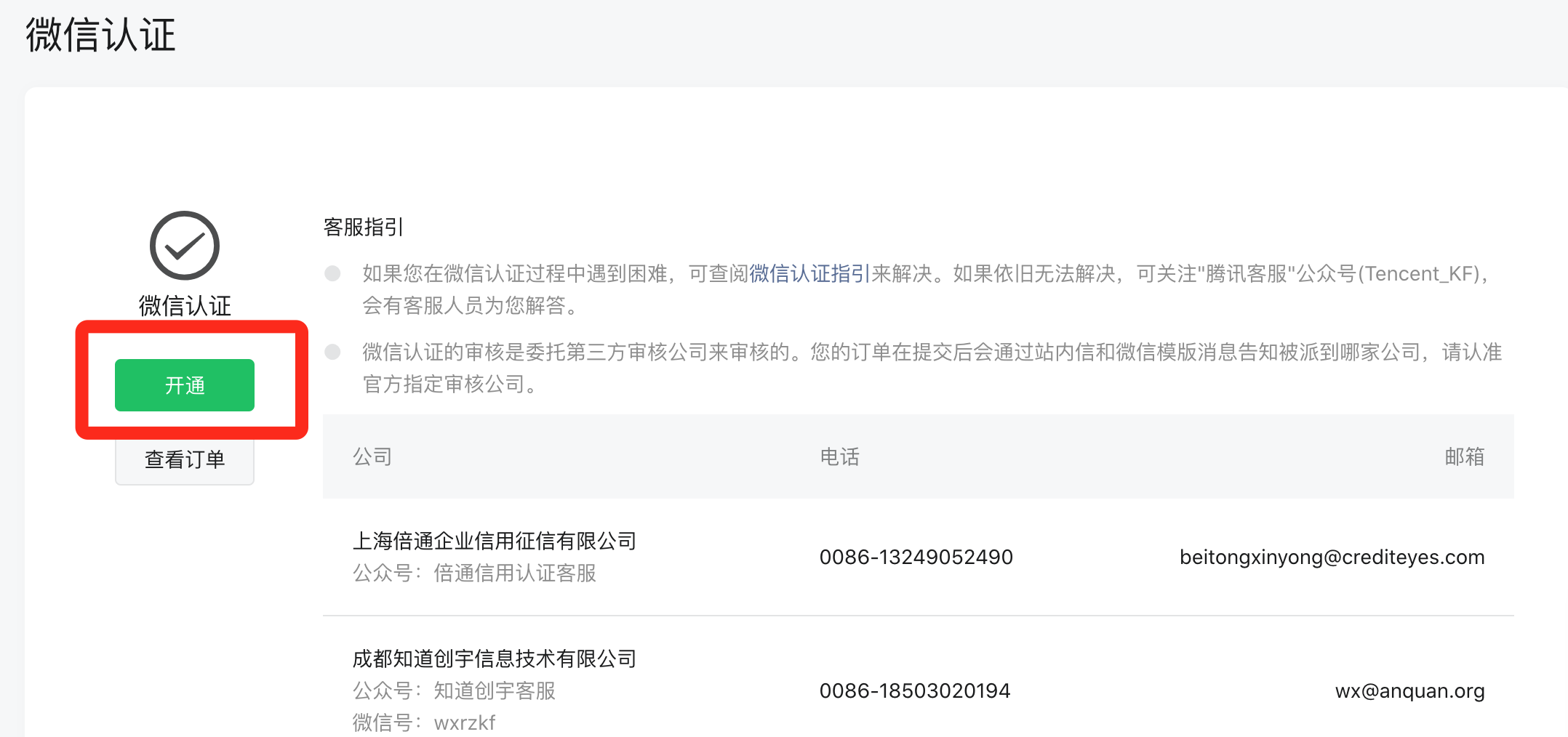This screenshot has height=737, width=1568.
Task: Open the 微信认证指引 link
Action: pos(810,274)
